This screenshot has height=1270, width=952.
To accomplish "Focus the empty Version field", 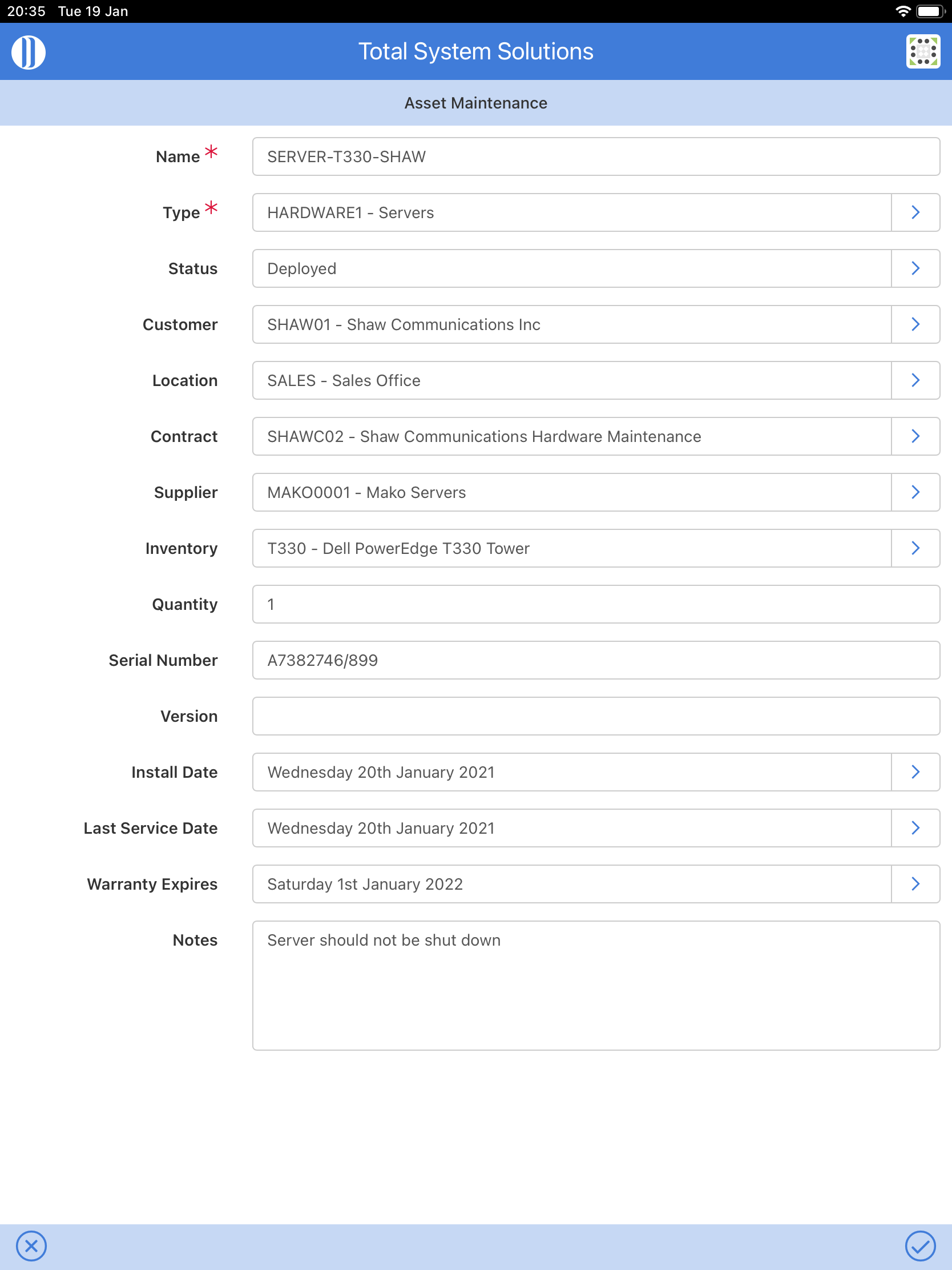I will tap(596, 716).
